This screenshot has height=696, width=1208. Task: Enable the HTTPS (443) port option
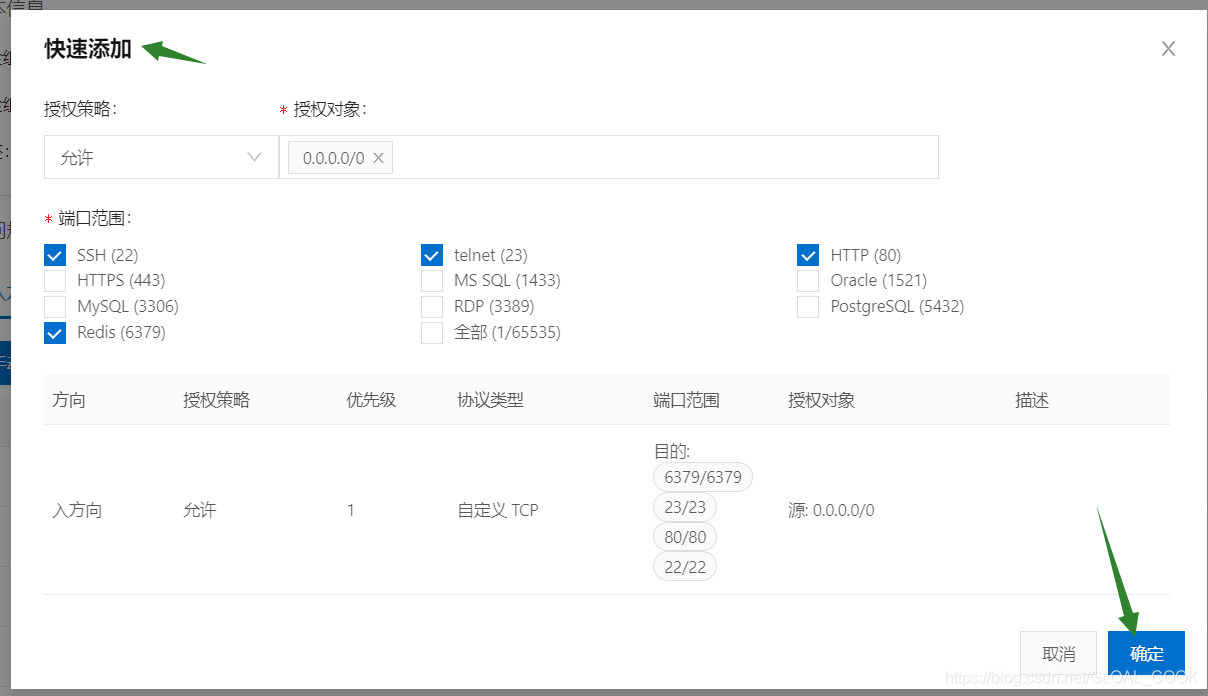(x=55, y=281)
